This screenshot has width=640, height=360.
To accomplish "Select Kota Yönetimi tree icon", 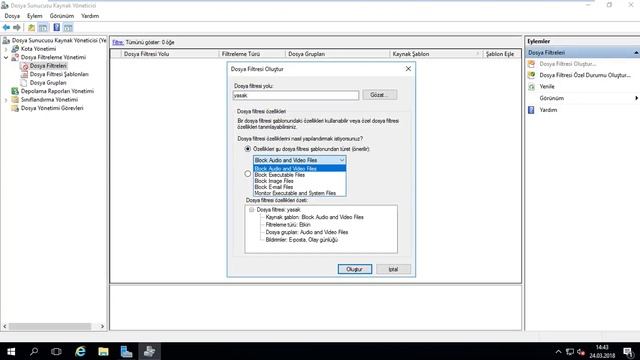I will 15,49.
